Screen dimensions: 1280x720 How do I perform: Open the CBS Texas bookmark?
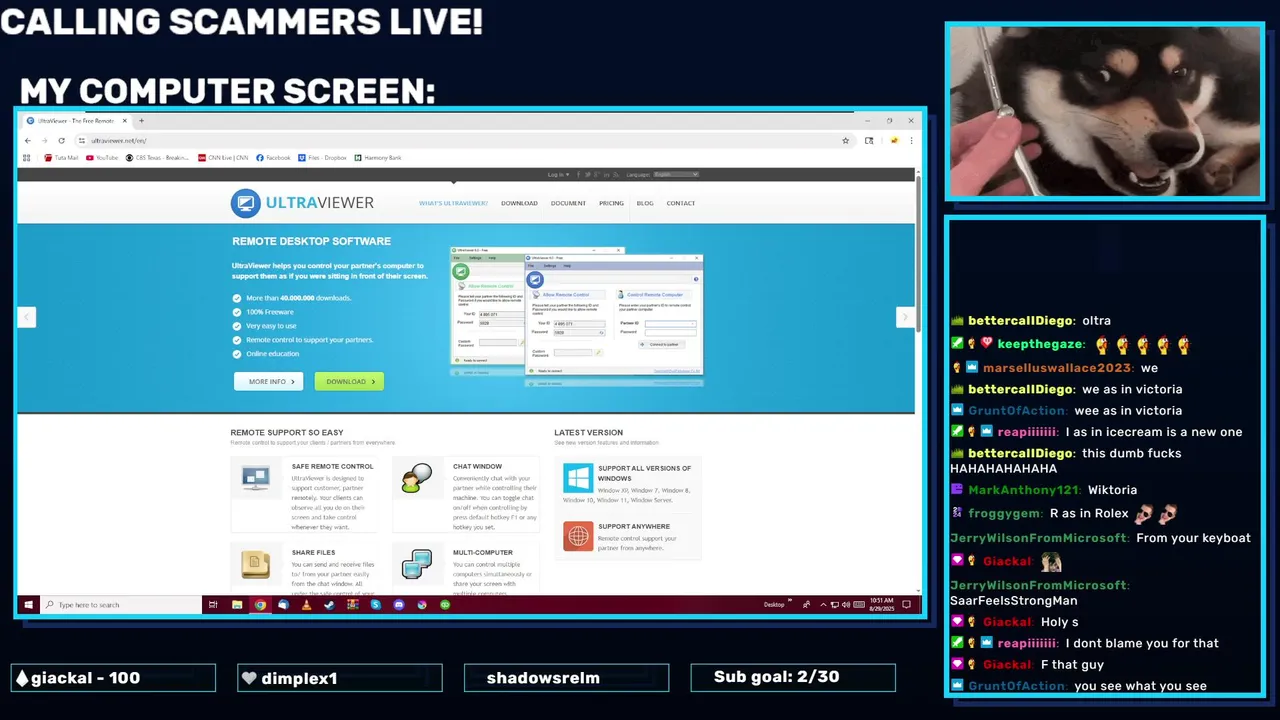pos(157,158)
